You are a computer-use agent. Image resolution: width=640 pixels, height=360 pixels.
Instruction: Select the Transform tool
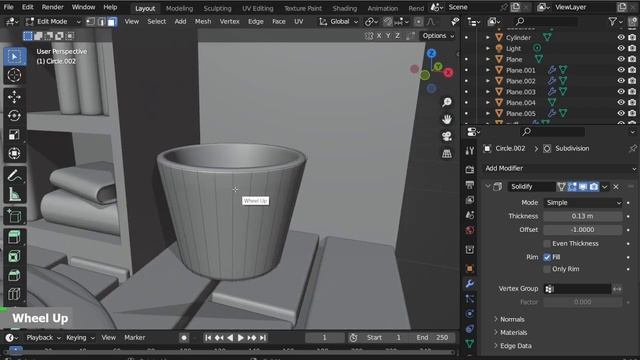[x=14, y=153]
